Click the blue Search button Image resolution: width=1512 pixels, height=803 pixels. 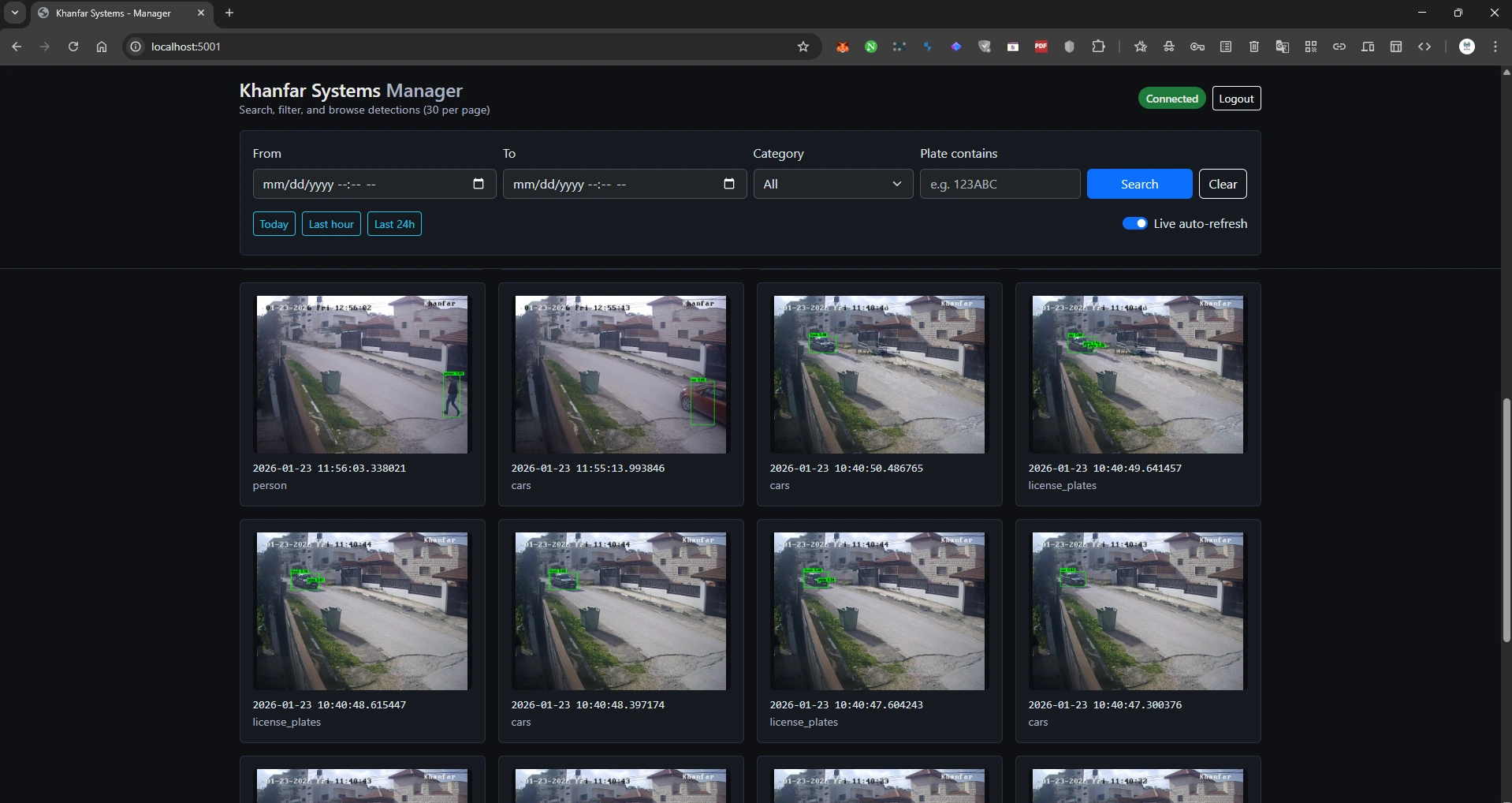tap(1139, 184)
